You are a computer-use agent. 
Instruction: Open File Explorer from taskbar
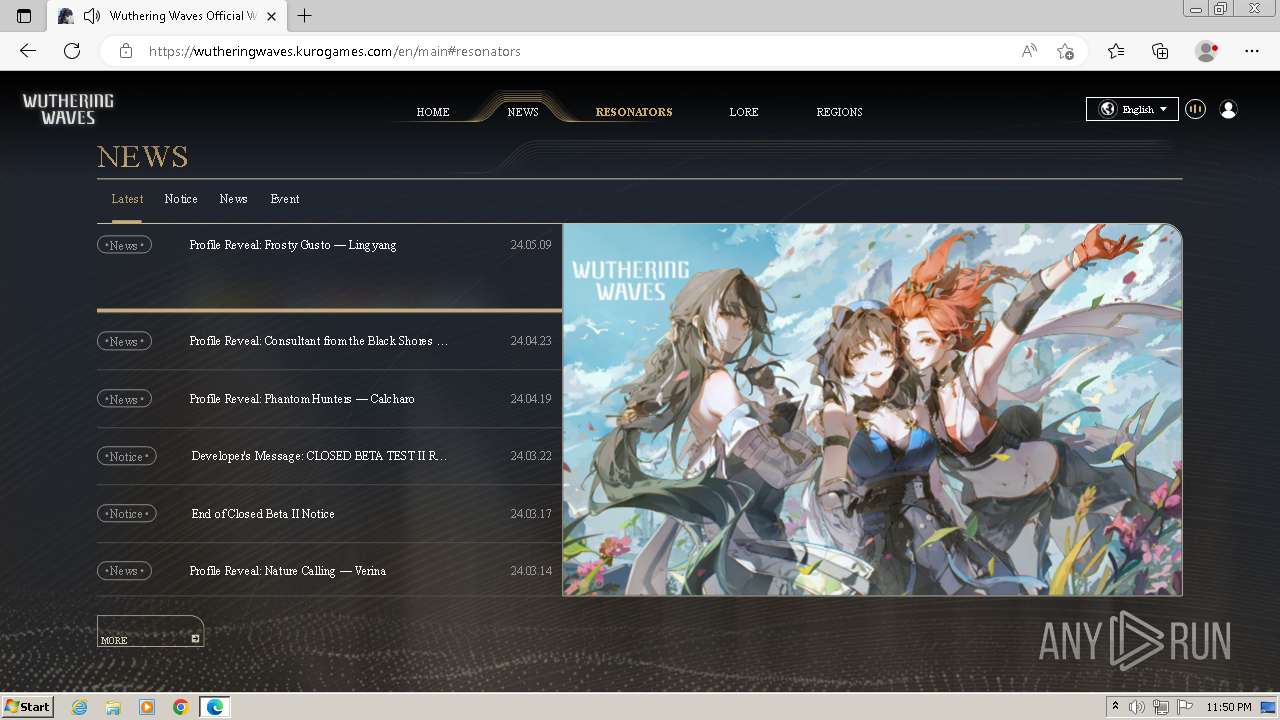click(x=113, y=707)
